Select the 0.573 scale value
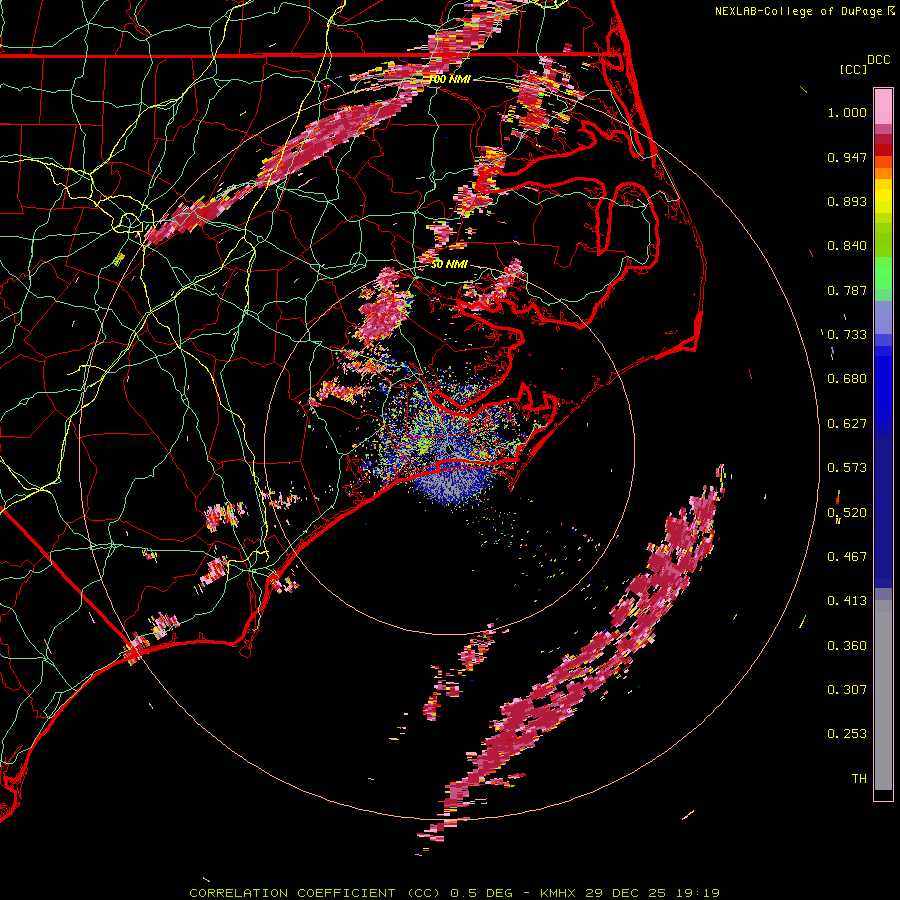Viewport: 900px width, 900px height. pyautogui.click(x=847, y=468)
